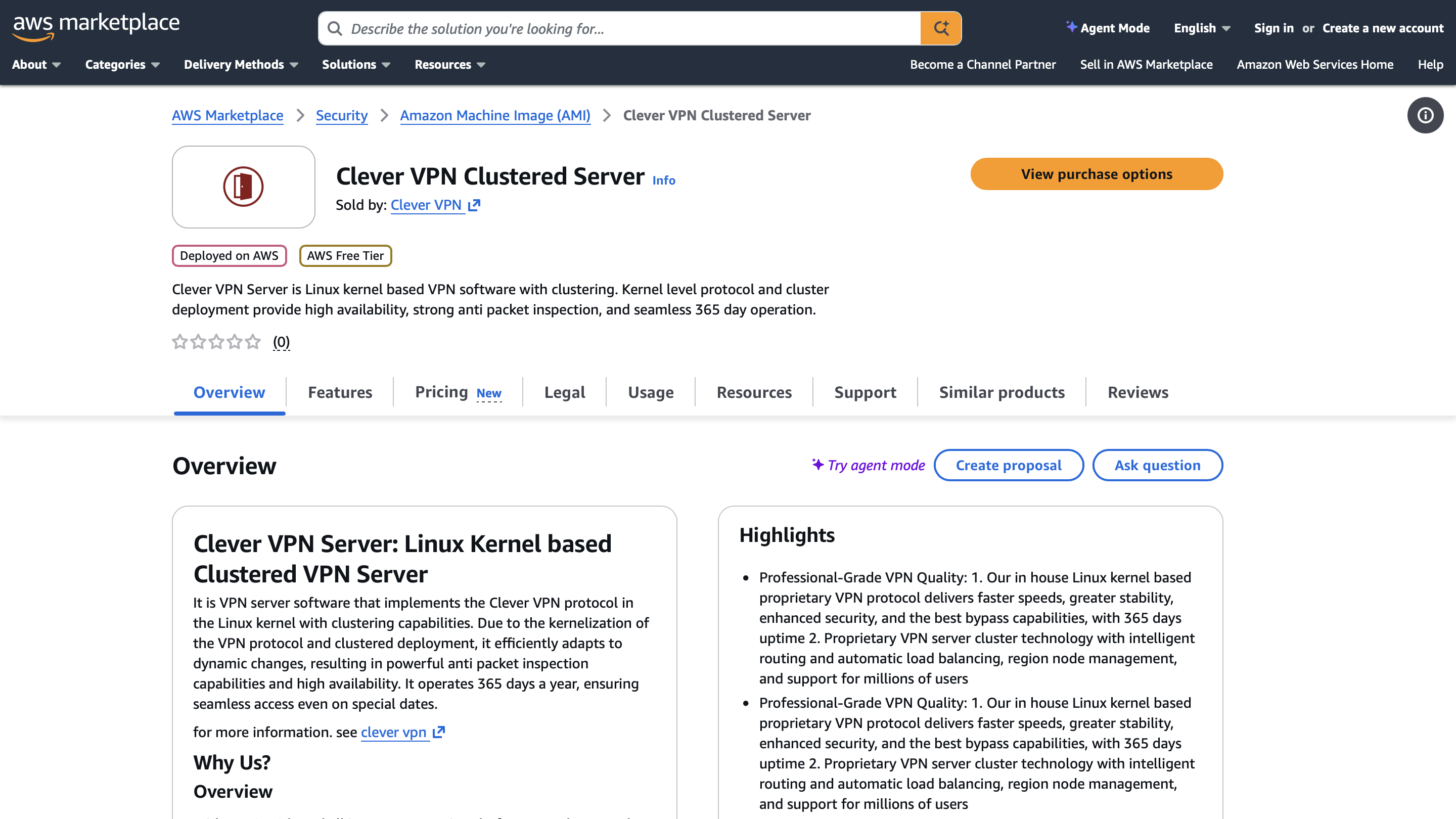Screen dimensions: 1456x819
Task: Click the Clever VPN product logo
Action: tap(244, 187)
